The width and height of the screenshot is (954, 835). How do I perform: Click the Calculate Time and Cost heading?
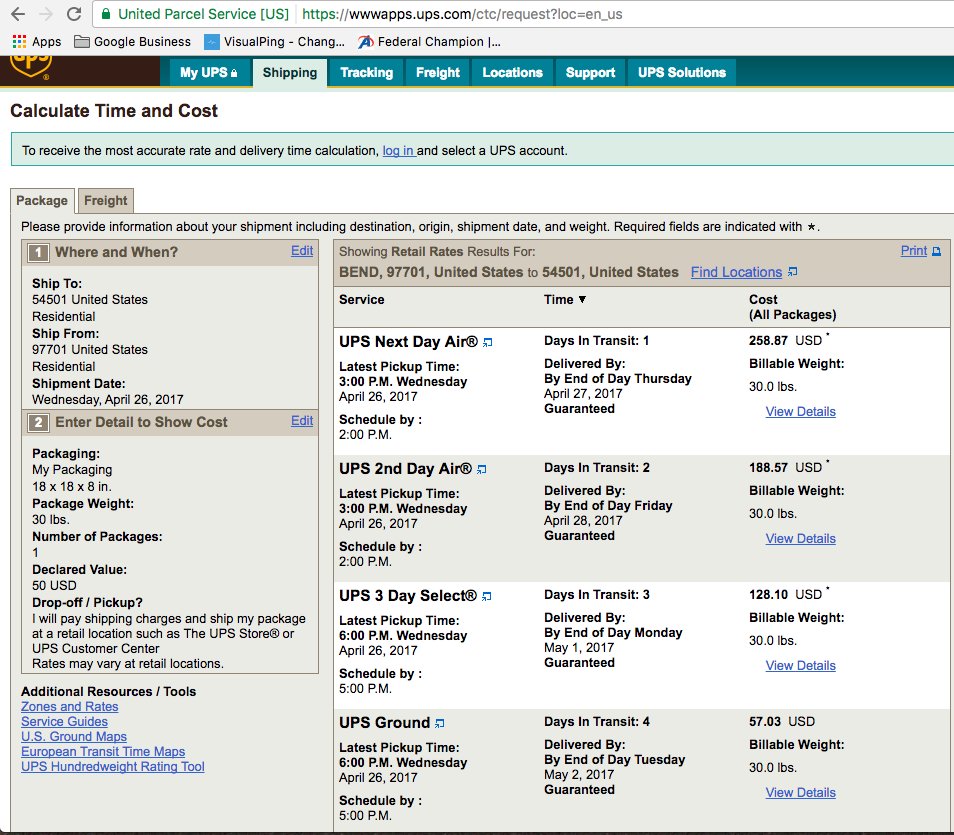click(x=114, y=111)
